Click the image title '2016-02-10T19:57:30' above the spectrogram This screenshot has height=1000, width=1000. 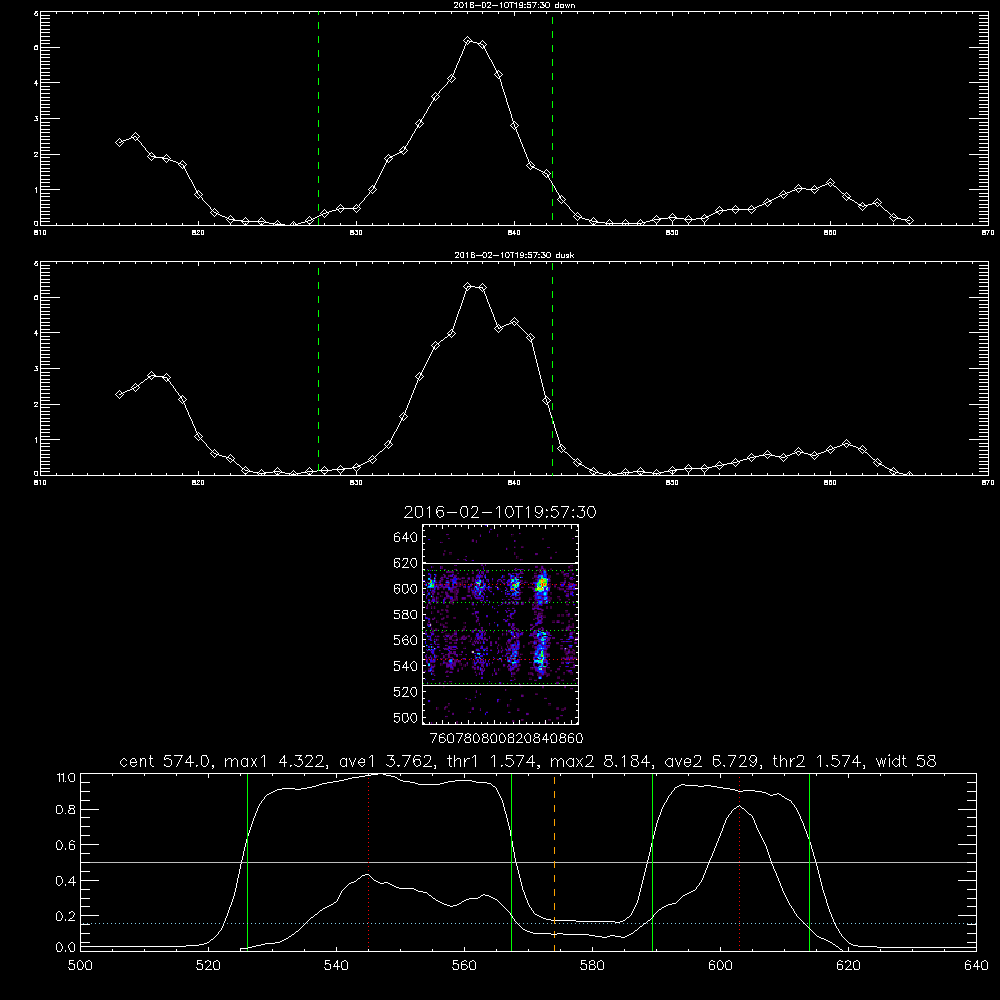point(500,513)
